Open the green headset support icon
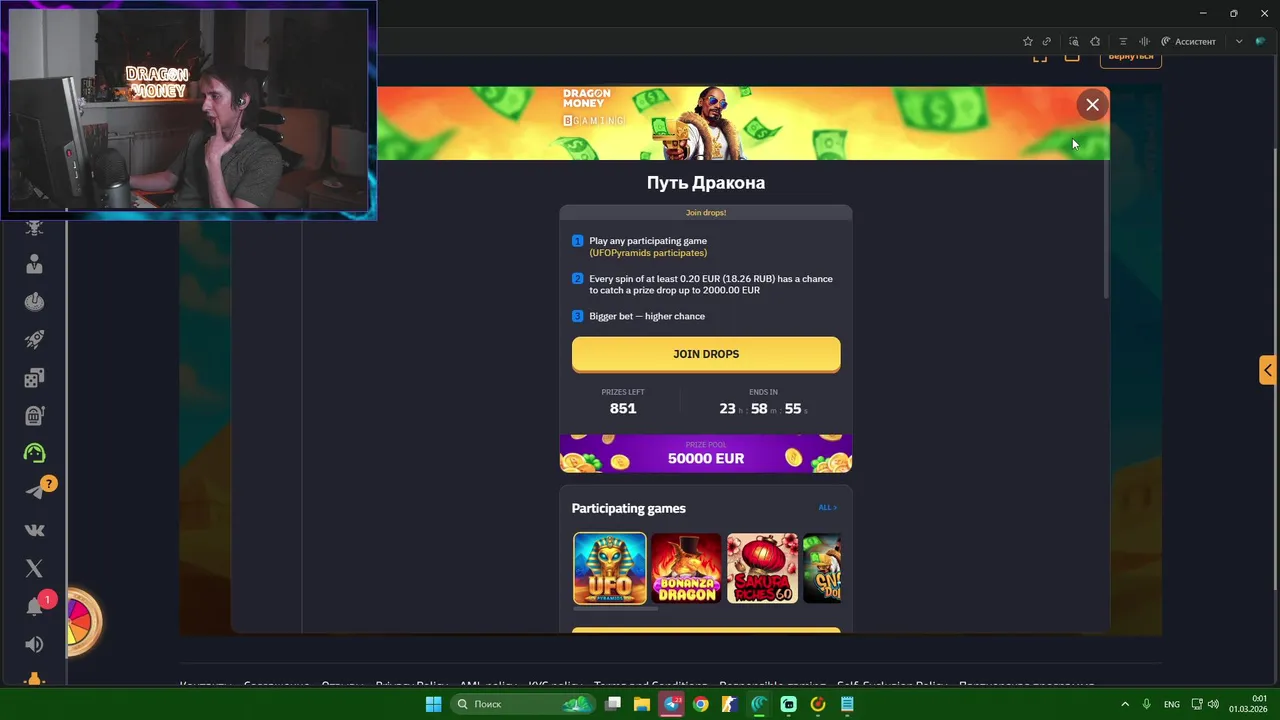 pyautogui.click(x=34, y=454)
